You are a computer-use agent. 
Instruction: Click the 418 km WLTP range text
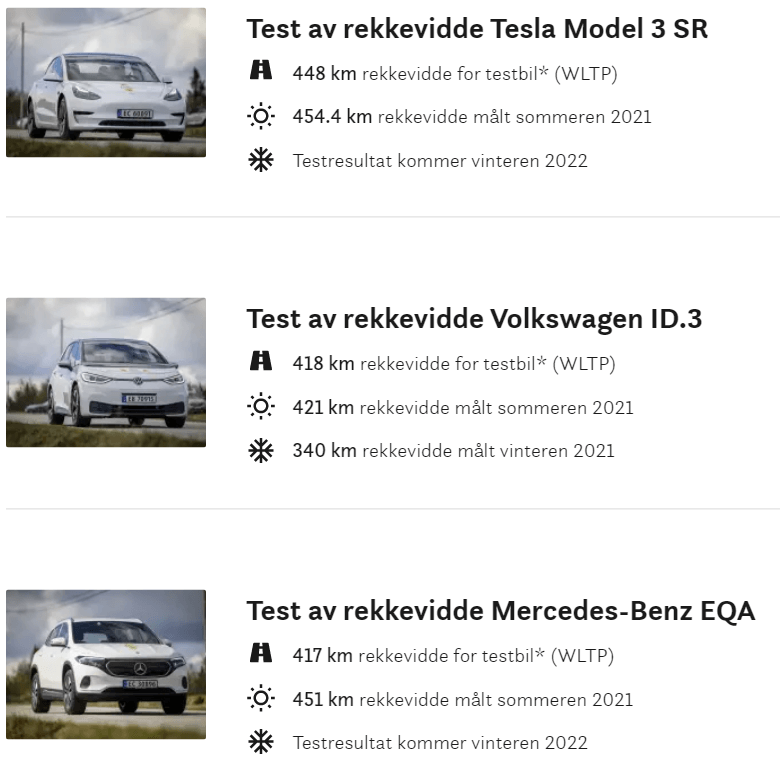(453, 363)
